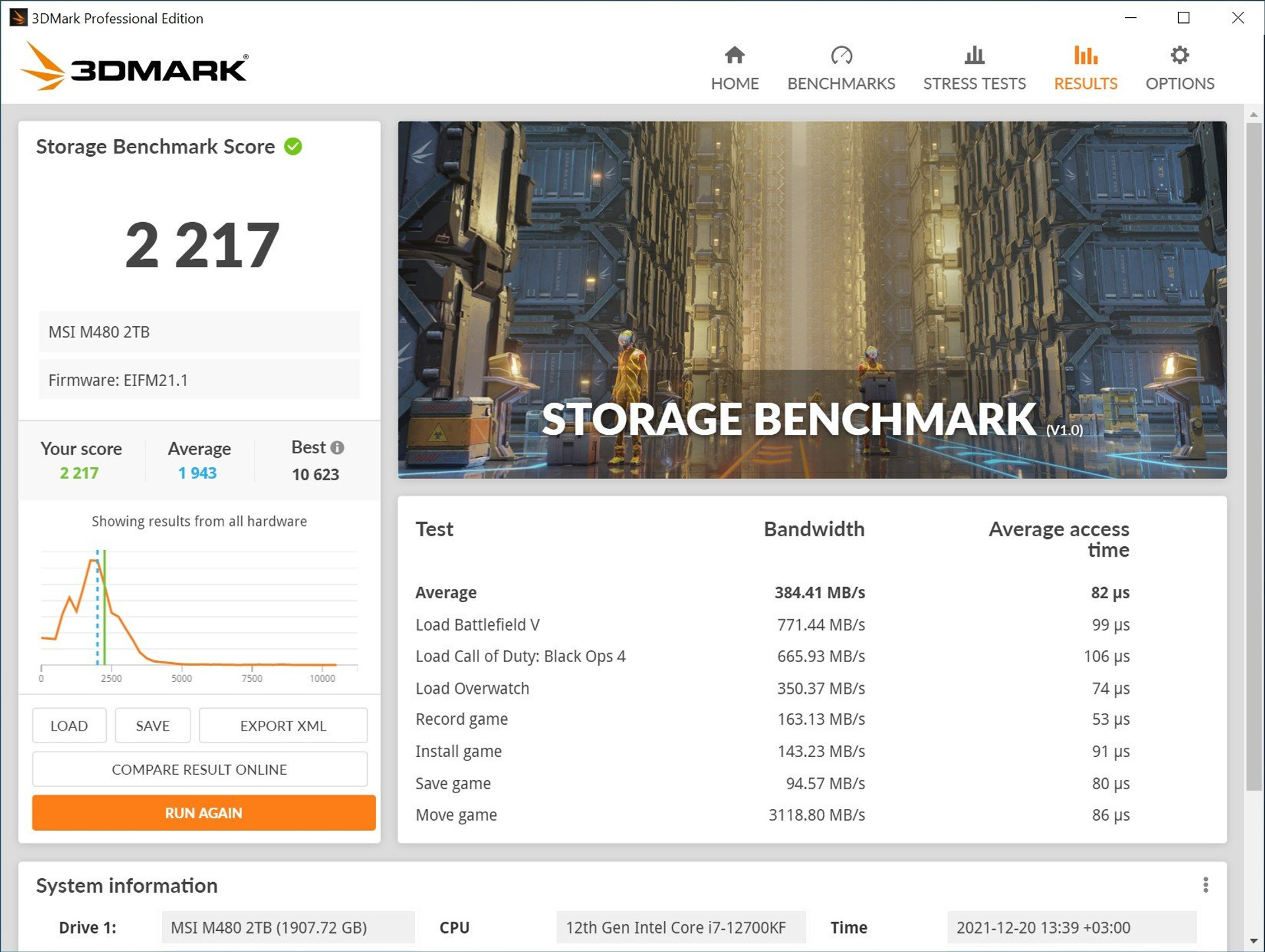Click the average access time 82 µs

click(x=1110, y=592)
